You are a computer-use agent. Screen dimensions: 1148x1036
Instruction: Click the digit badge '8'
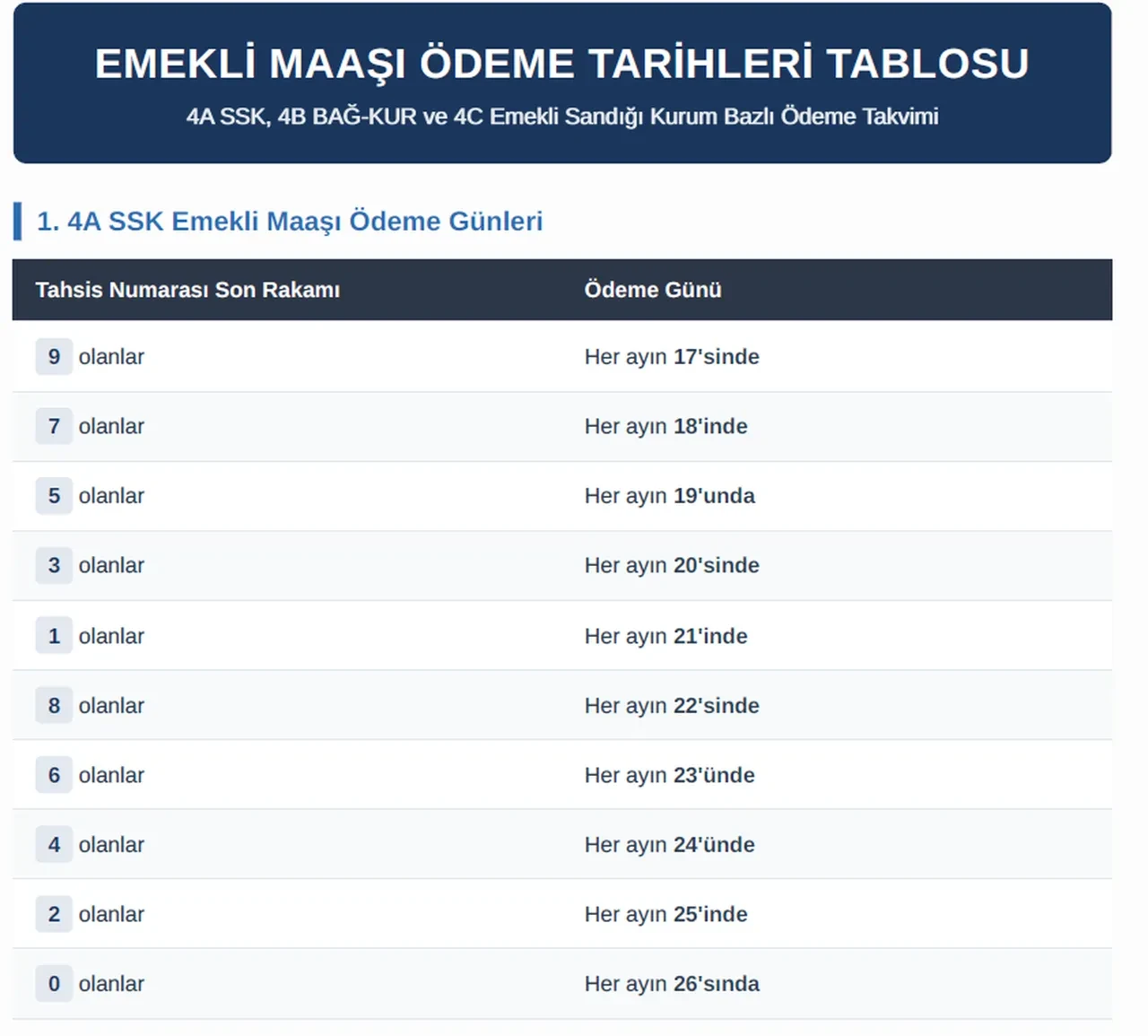[54, 706]
